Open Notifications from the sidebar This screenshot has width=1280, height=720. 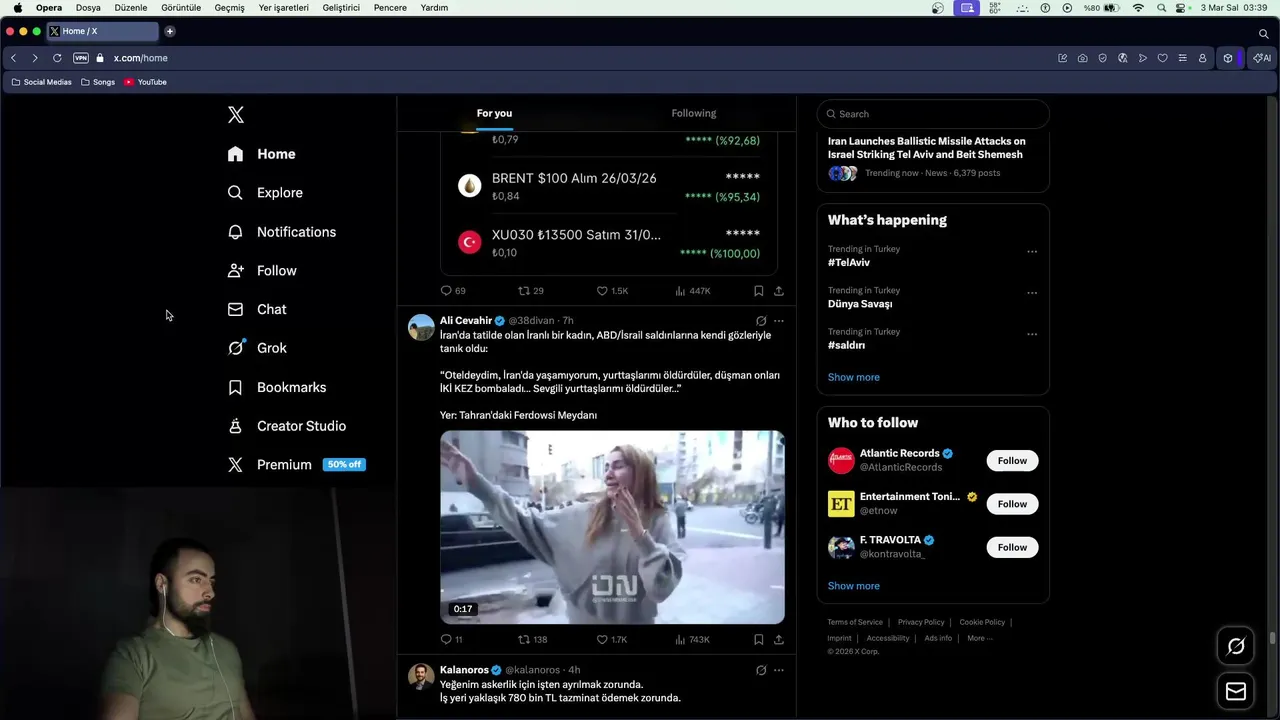281,232
